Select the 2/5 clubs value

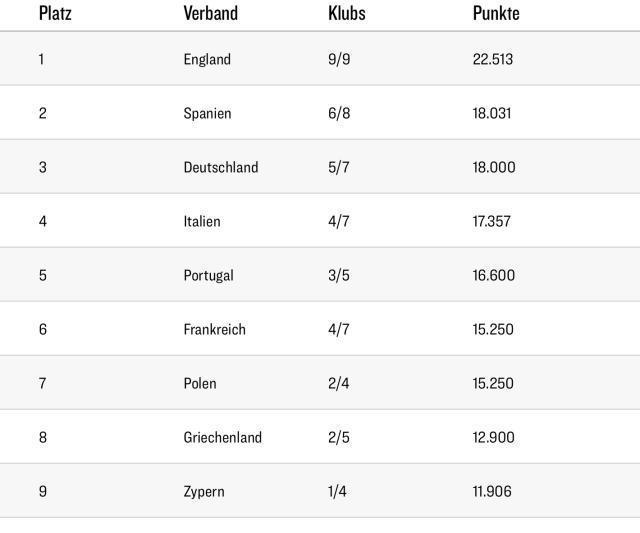[x=339, y=437]
